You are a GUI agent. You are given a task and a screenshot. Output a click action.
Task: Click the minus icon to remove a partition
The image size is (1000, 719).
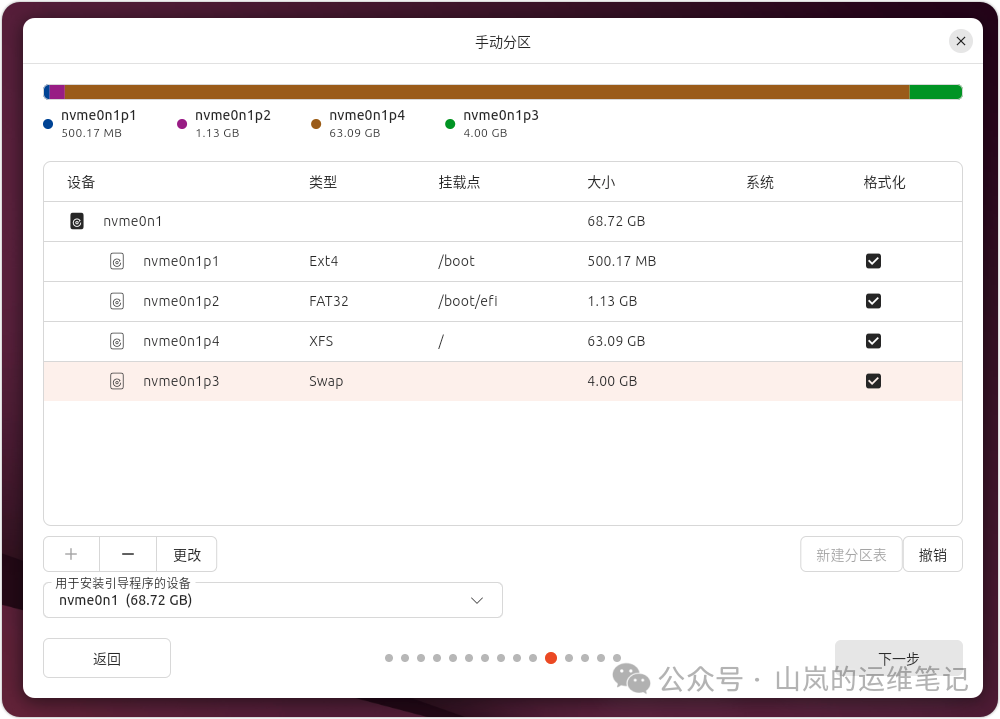pos(127,554)
